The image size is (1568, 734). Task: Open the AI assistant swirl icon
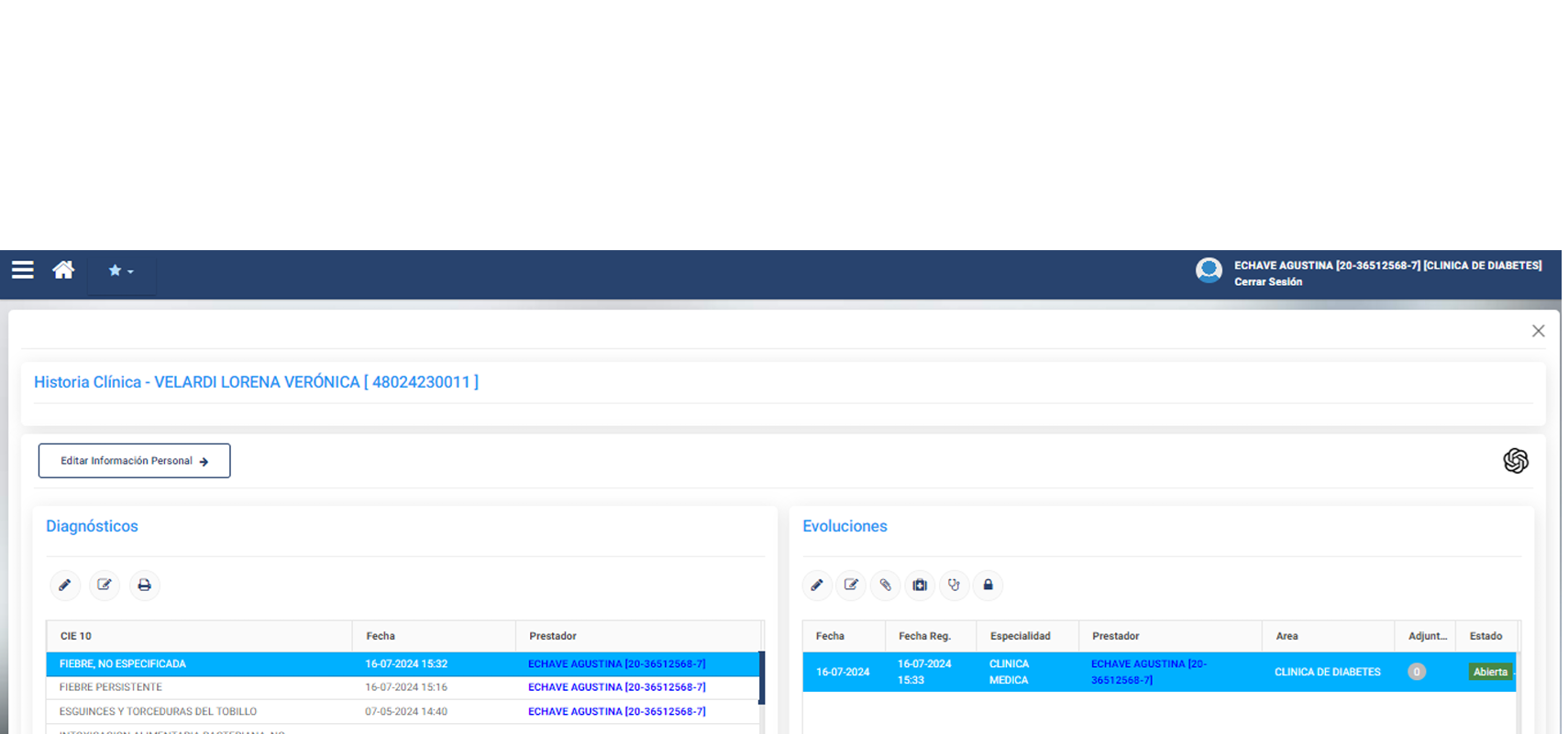[1515, 460]
